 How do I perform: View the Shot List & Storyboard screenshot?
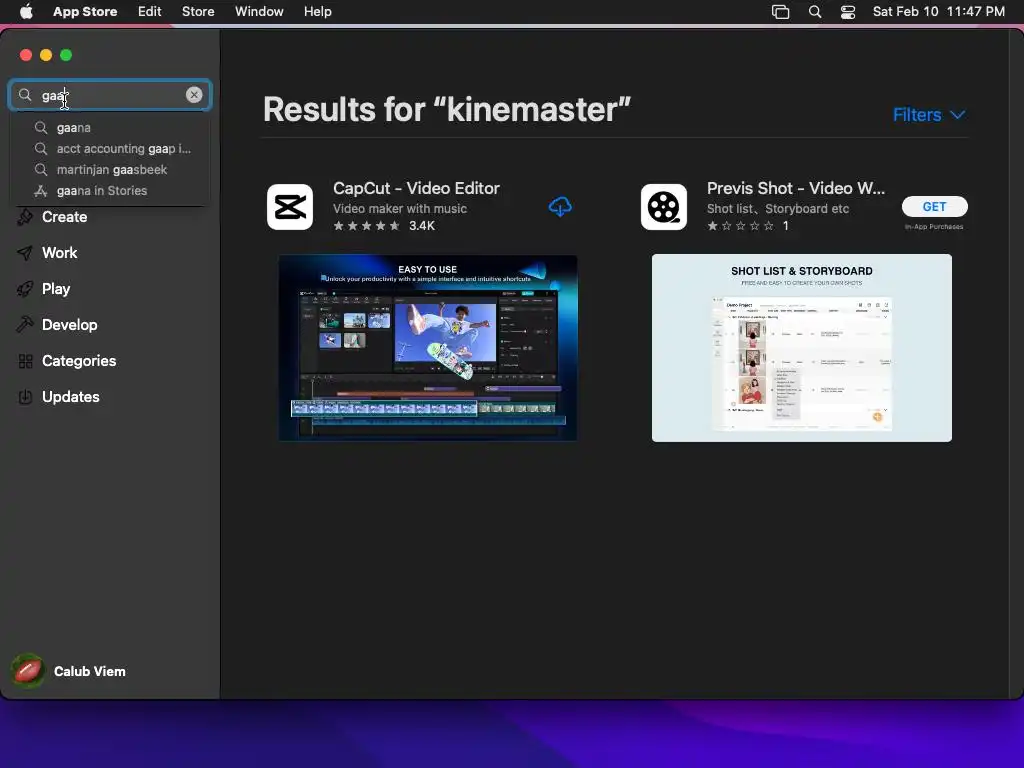[x=801, y=347]
